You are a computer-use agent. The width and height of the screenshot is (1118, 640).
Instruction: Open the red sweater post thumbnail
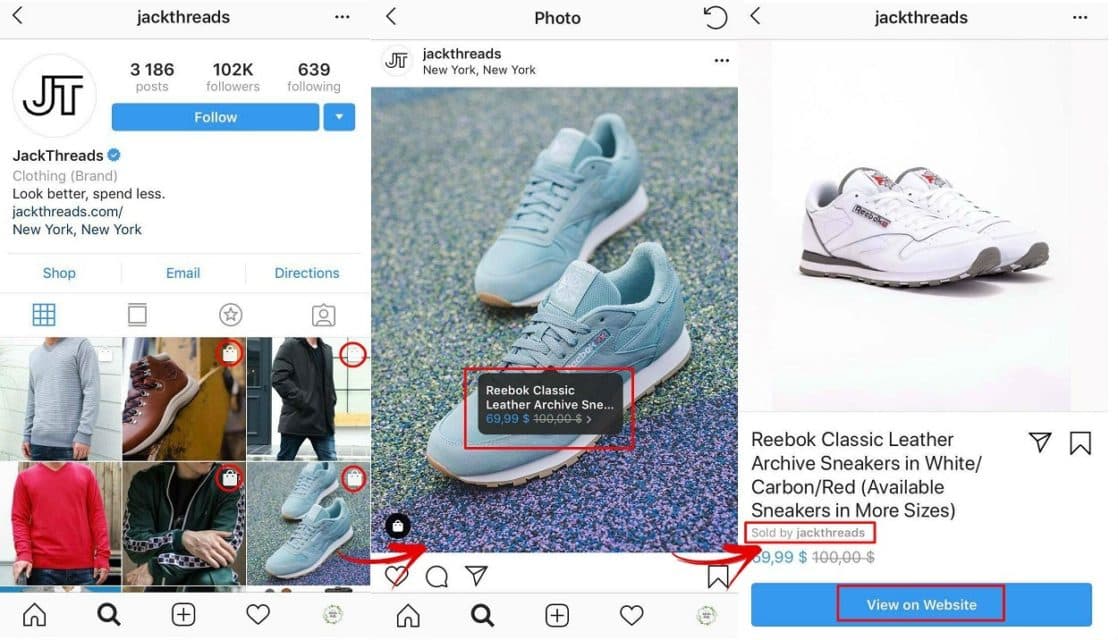click(61, 524)
